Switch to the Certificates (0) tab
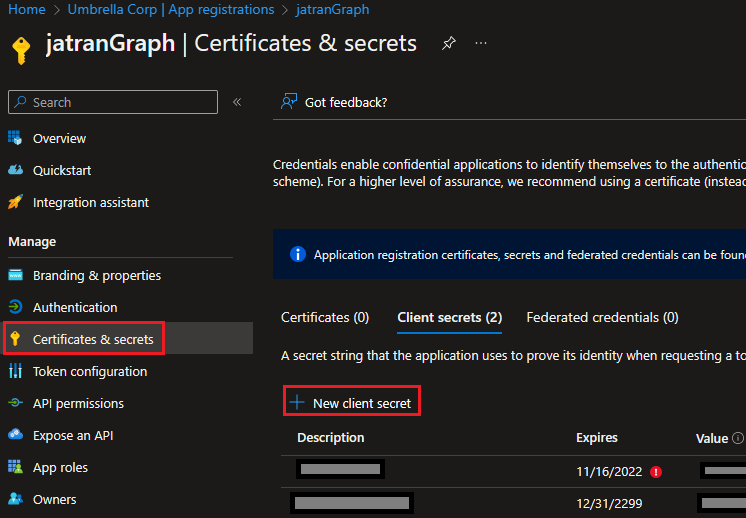This screenshot has height=518, width=746. 325,317
